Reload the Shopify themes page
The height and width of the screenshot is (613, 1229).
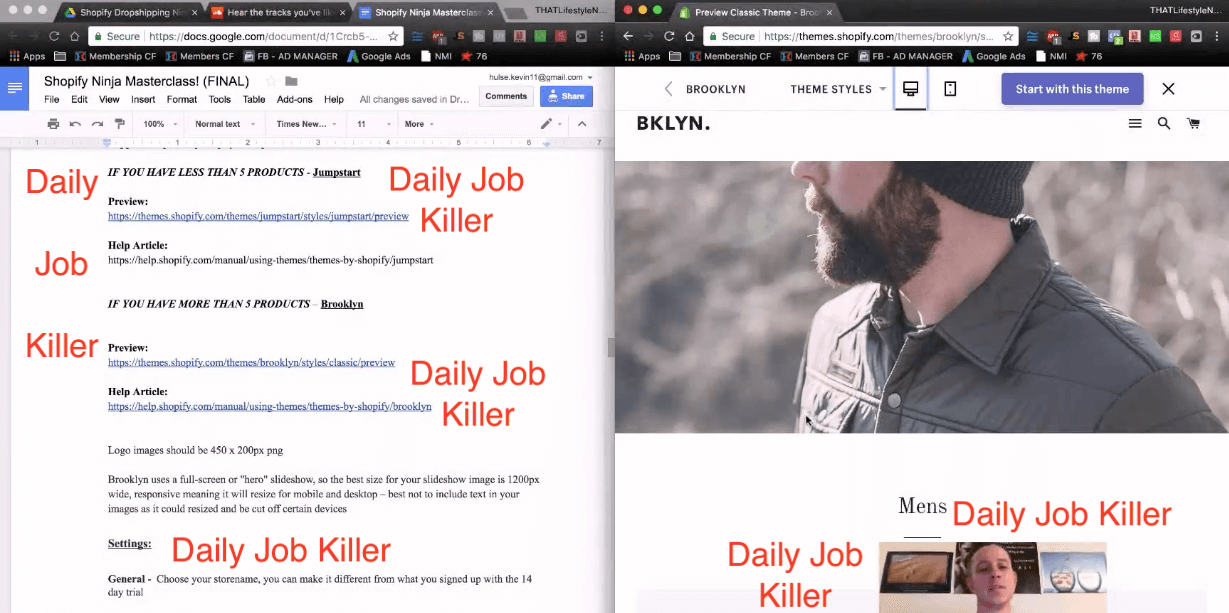click(x=669, y=36)
